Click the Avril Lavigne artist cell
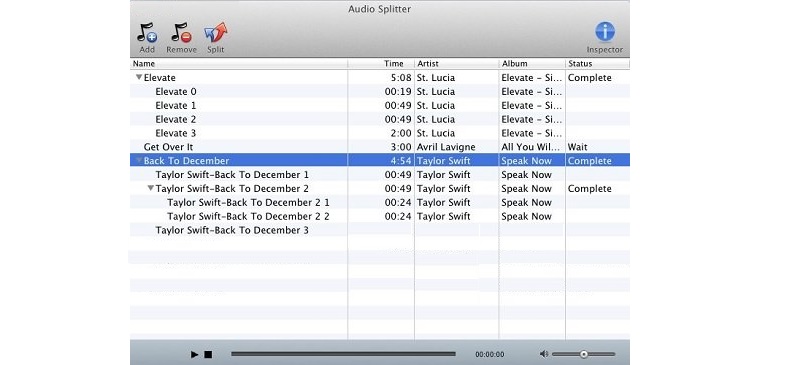This screenshot has width=800, height=365. pyautogui.click(x=446, y=147)
